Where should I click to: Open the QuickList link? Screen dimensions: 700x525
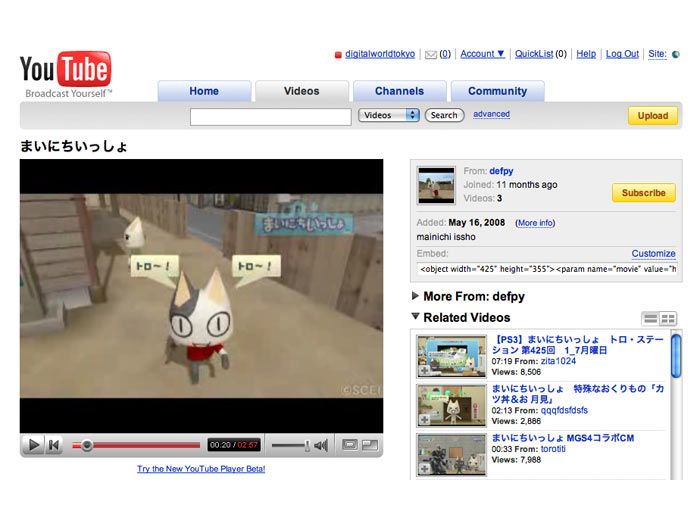534,54
